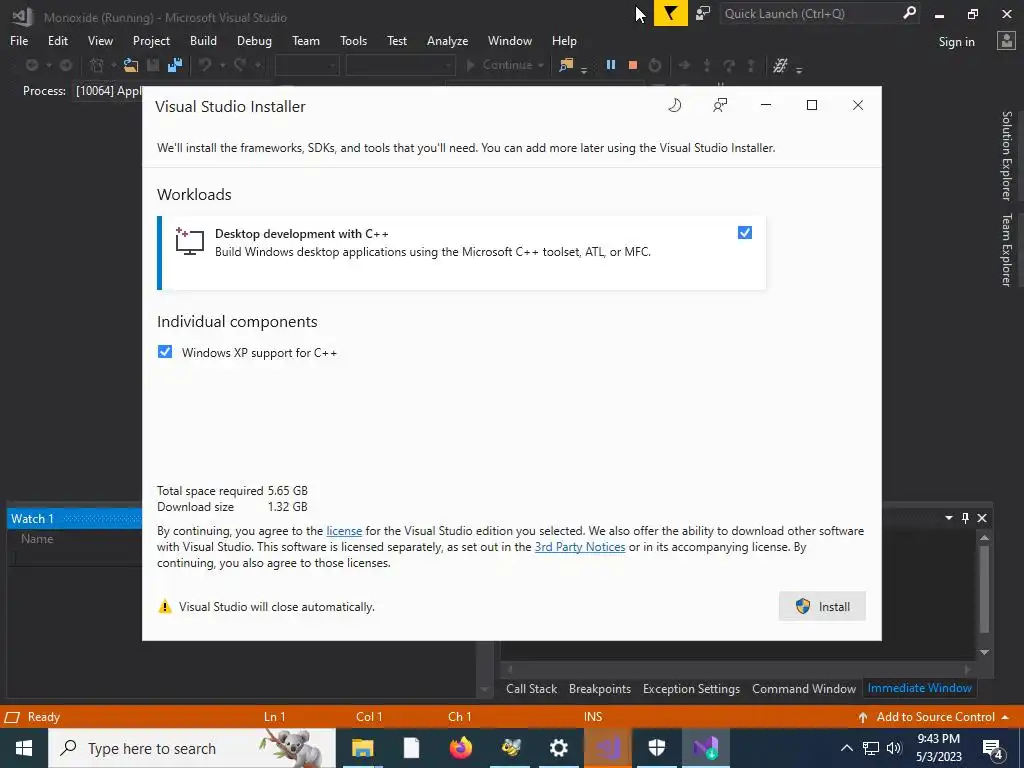Click the Immediate Window pin icon
The height and width of the screenshot is (768, 1024).
point(965,518)
